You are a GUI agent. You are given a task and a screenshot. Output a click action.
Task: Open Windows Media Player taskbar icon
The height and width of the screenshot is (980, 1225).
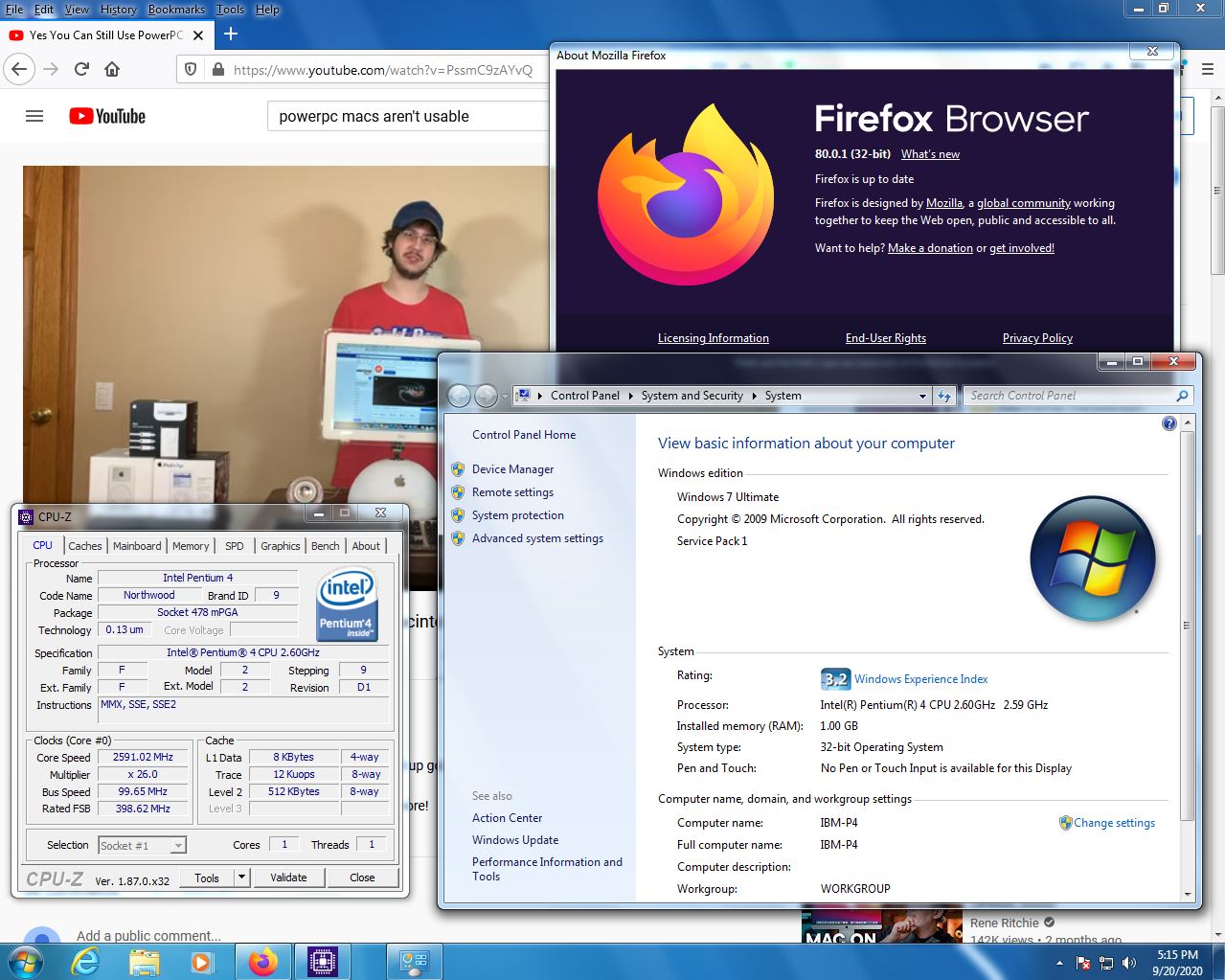click(x=202, y=962)
